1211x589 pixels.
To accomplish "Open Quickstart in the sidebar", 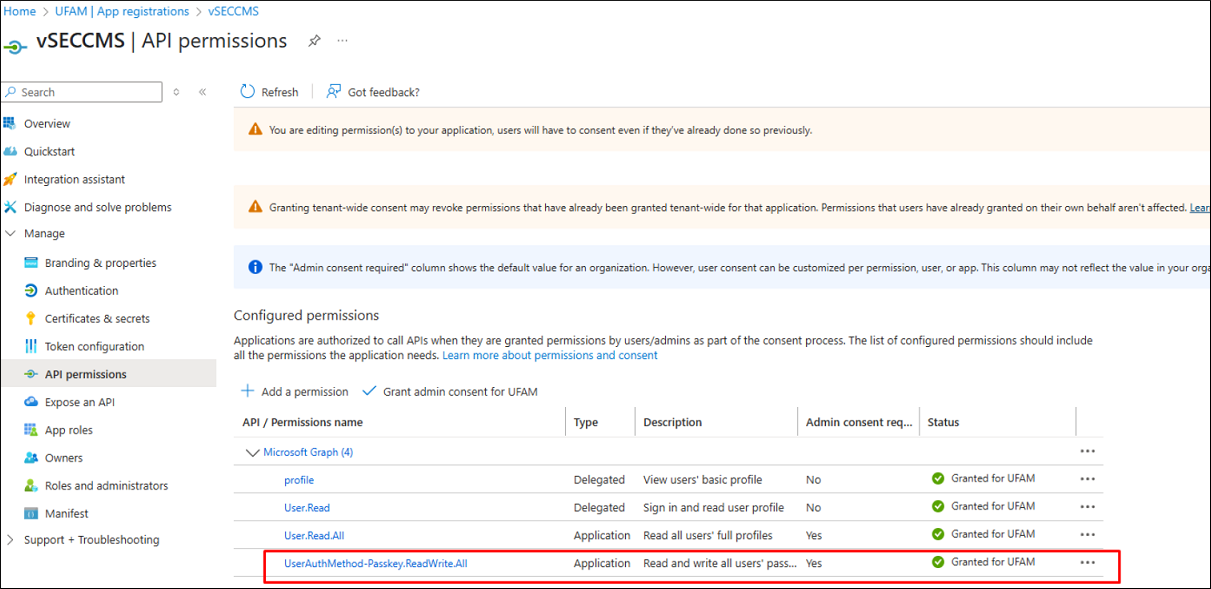I will pyautogui.click(x=50, y=152).
